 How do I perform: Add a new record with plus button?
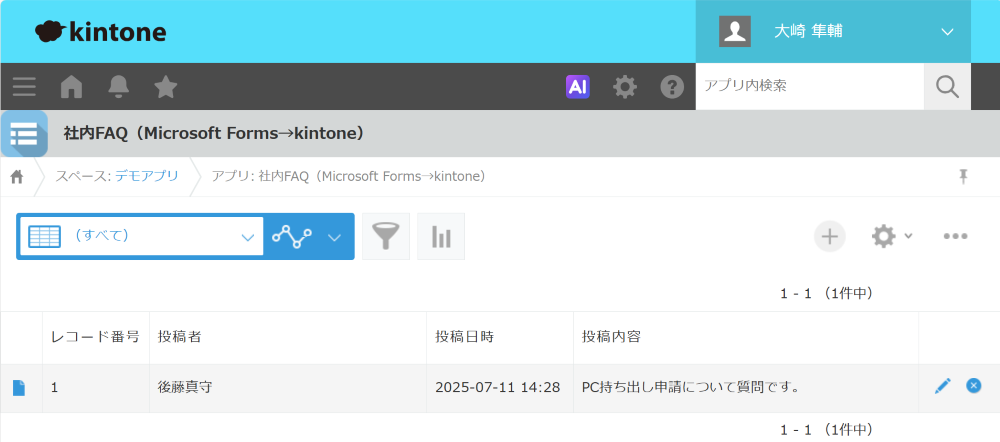click(x=829, y=236)
